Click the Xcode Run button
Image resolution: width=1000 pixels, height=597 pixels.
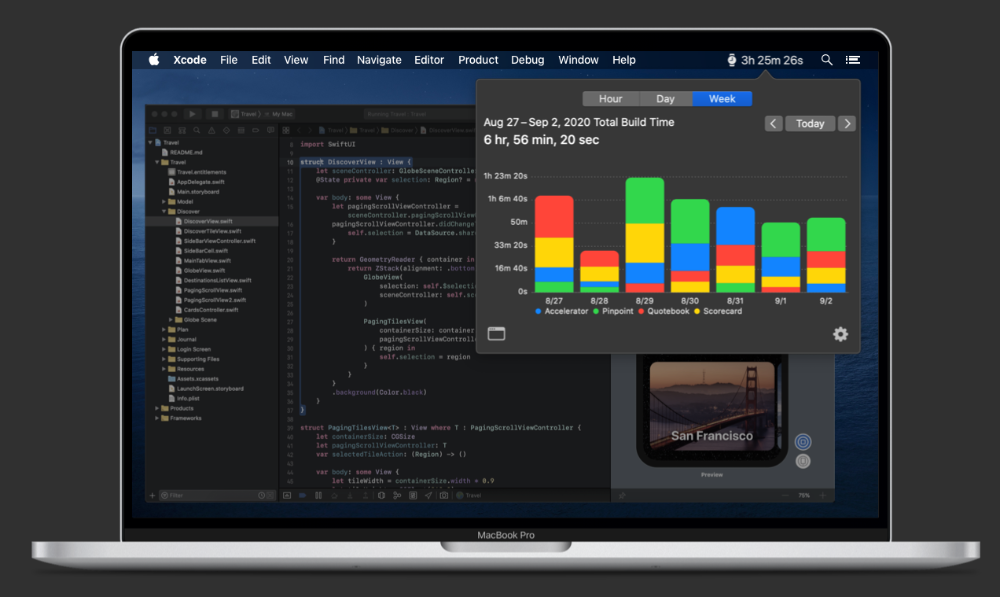click(x=193, y=114)
